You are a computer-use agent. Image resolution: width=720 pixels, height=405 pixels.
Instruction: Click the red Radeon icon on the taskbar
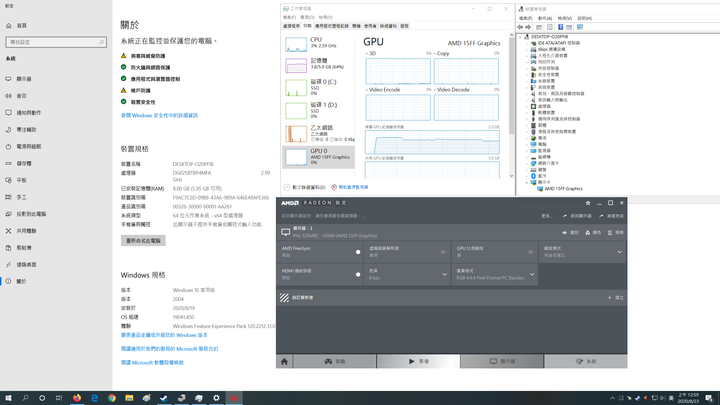[234, 398]
